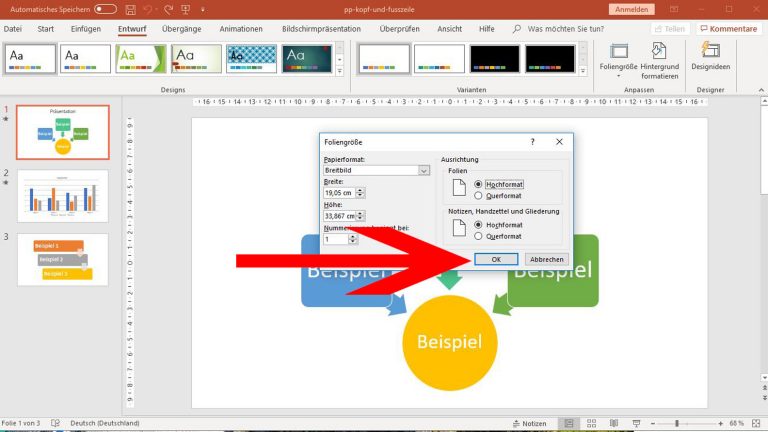Choose first white variant thumbnail
This screenshot has height=432, width=768.
click(x=384, y=59)
